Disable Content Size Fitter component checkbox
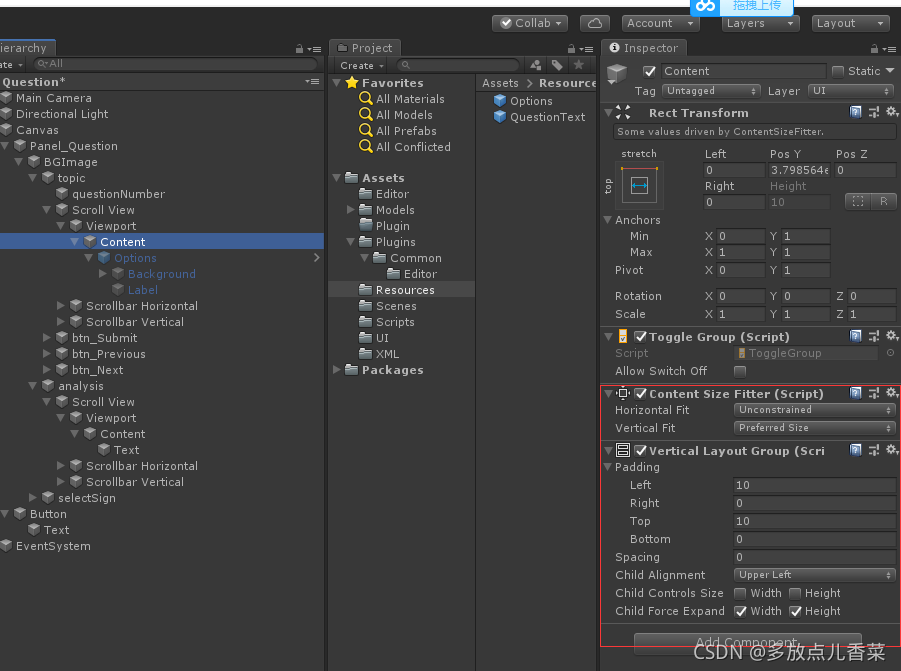The width and height of the screenshot is (901, 671). [x=640, y=394]
